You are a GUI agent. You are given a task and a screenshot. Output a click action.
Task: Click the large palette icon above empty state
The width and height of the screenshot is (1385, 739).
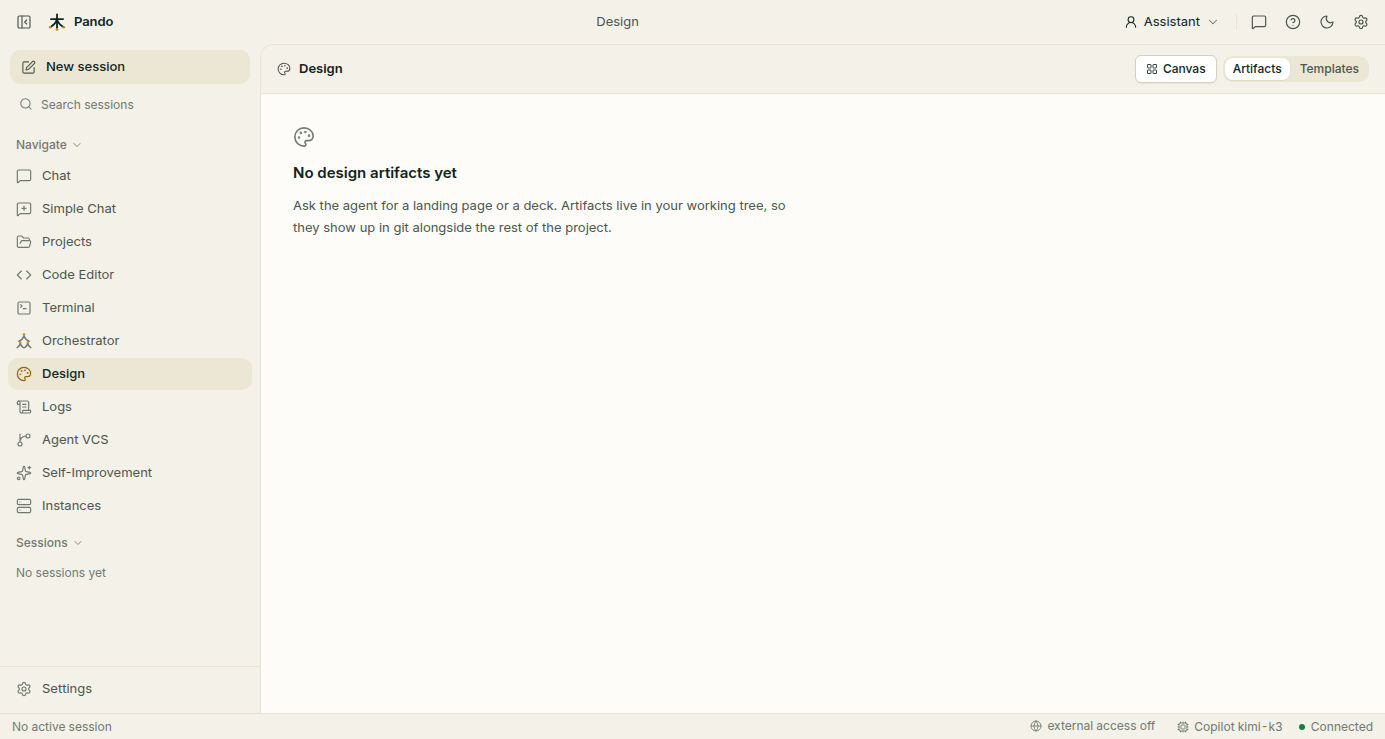(304, 137)
